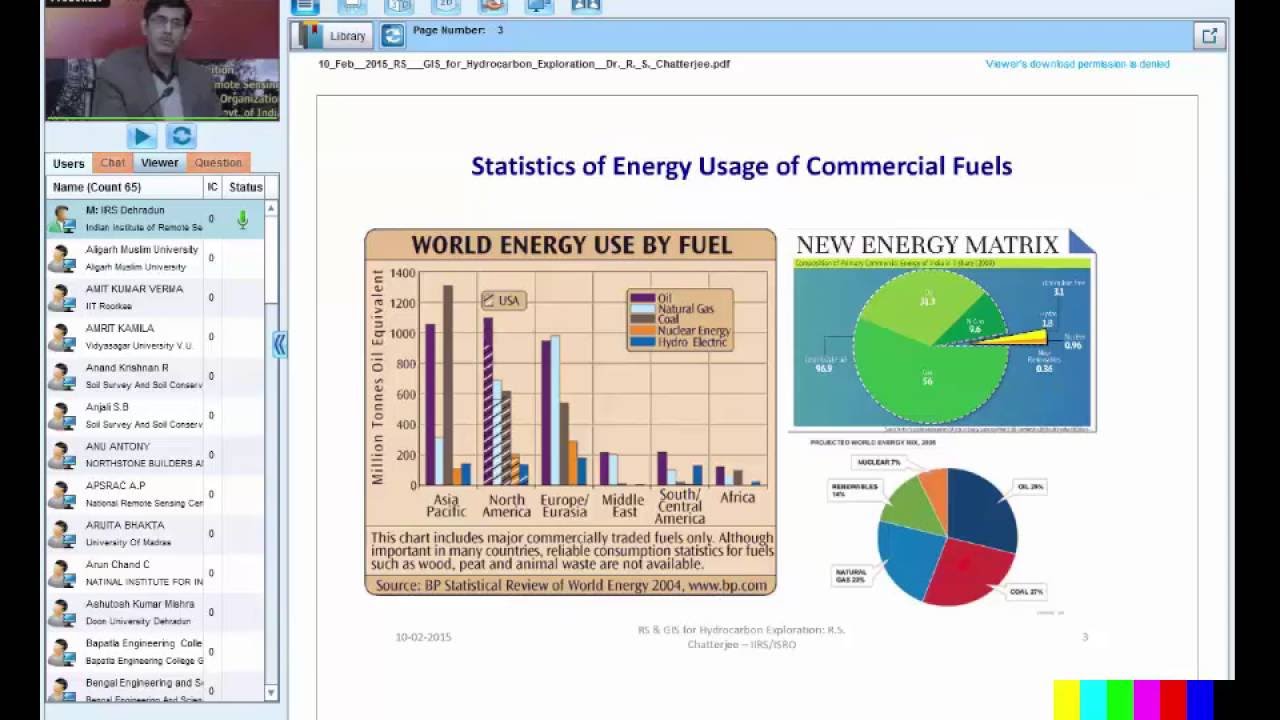Collapse the side panel with double-chevron

[x=279, y=345]
